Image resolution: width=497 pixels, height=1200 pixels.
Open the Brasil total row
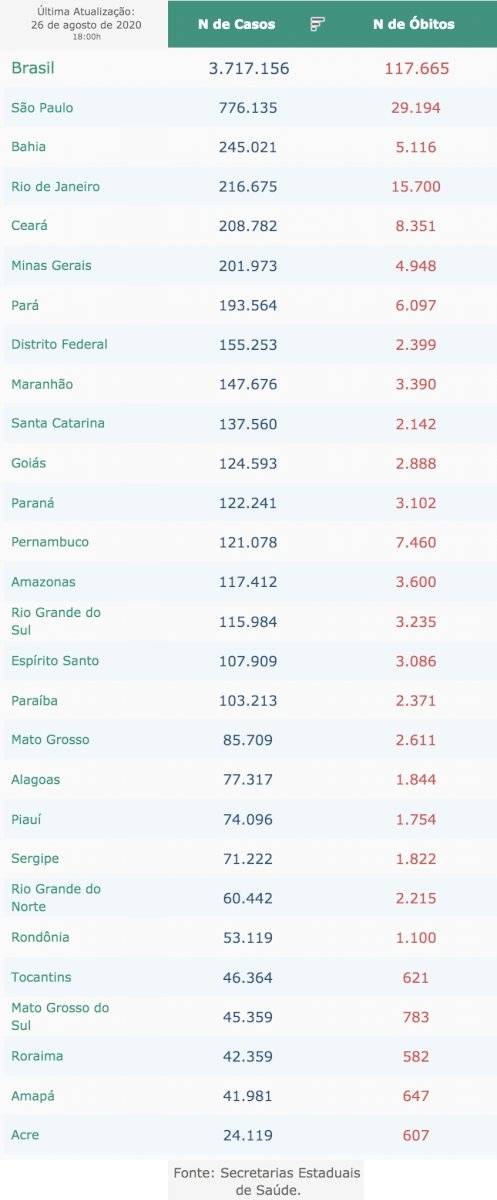[248, 69]
